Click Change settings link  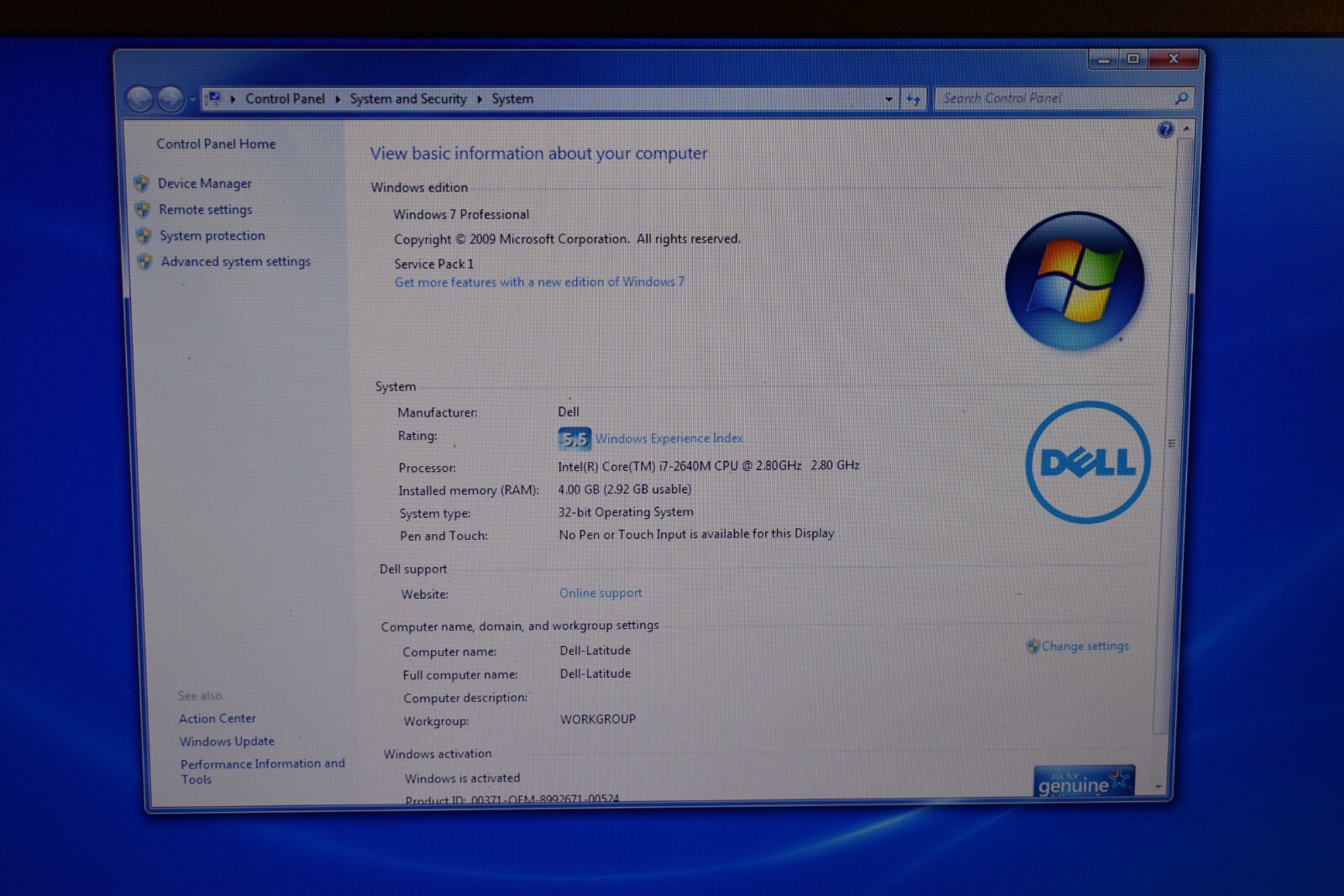[1085, 646]
